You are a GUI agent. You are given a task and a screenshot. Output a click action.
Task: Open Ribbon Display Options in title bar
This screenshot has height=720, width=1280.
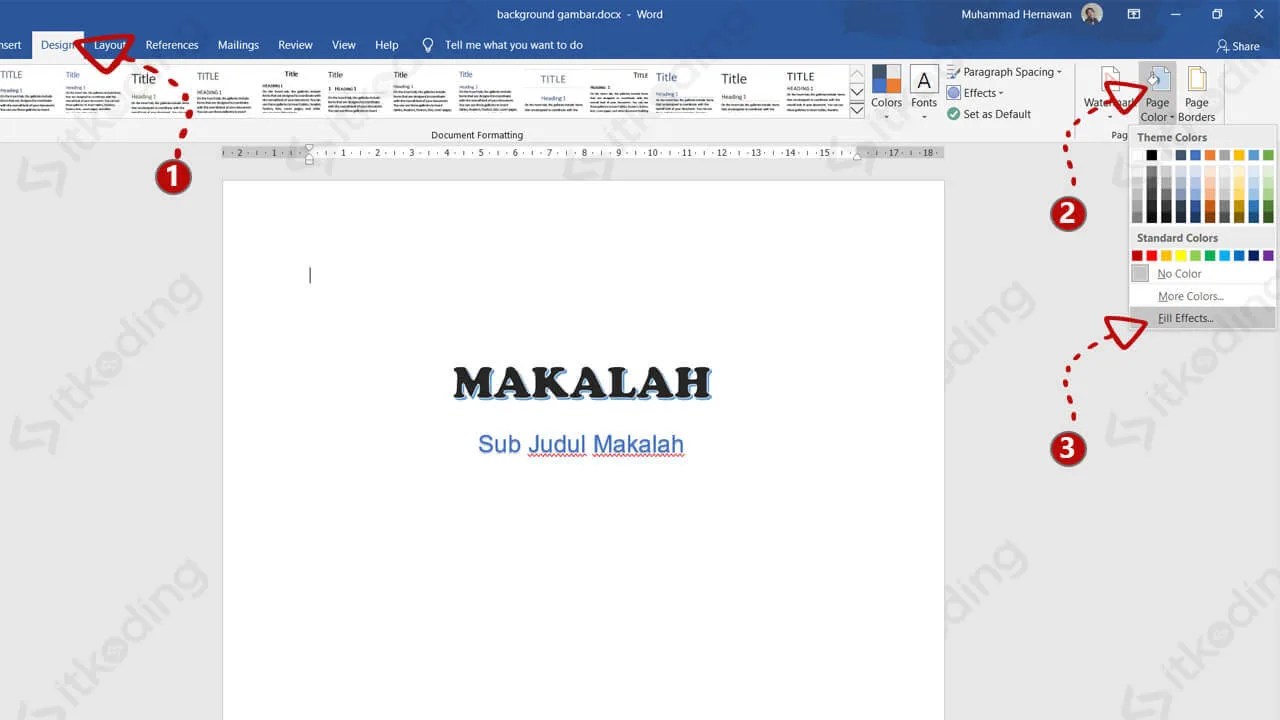coord(1134,14)
